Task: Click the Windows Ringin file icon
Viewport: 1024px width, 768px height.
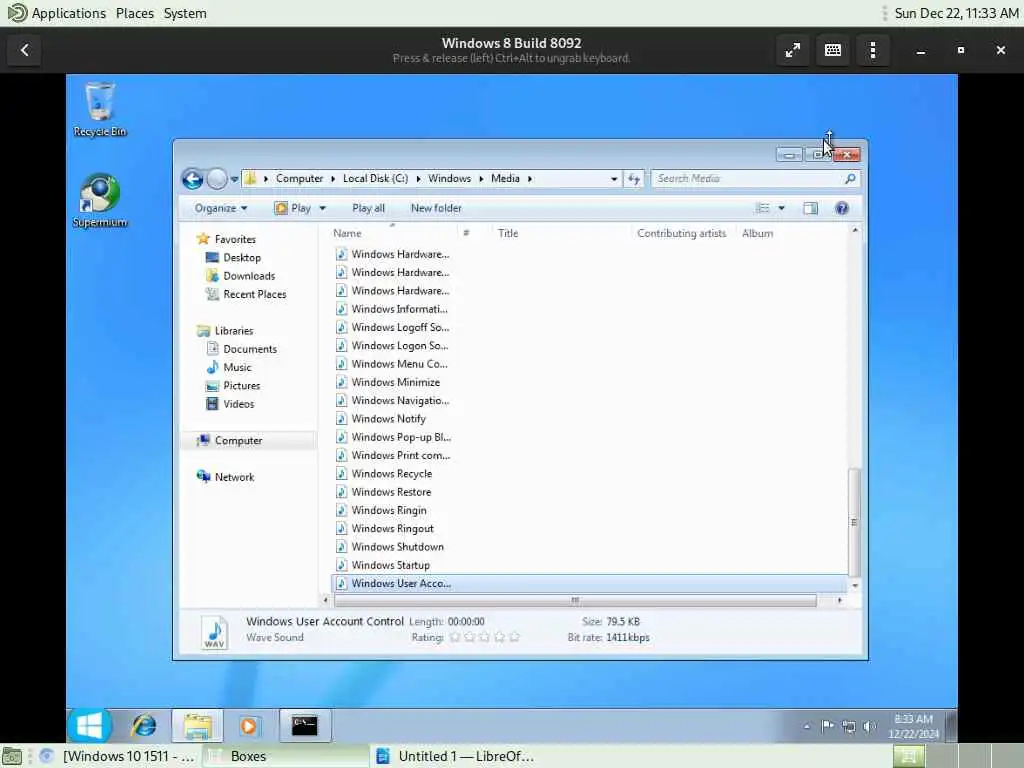Action: click(341, 510)
